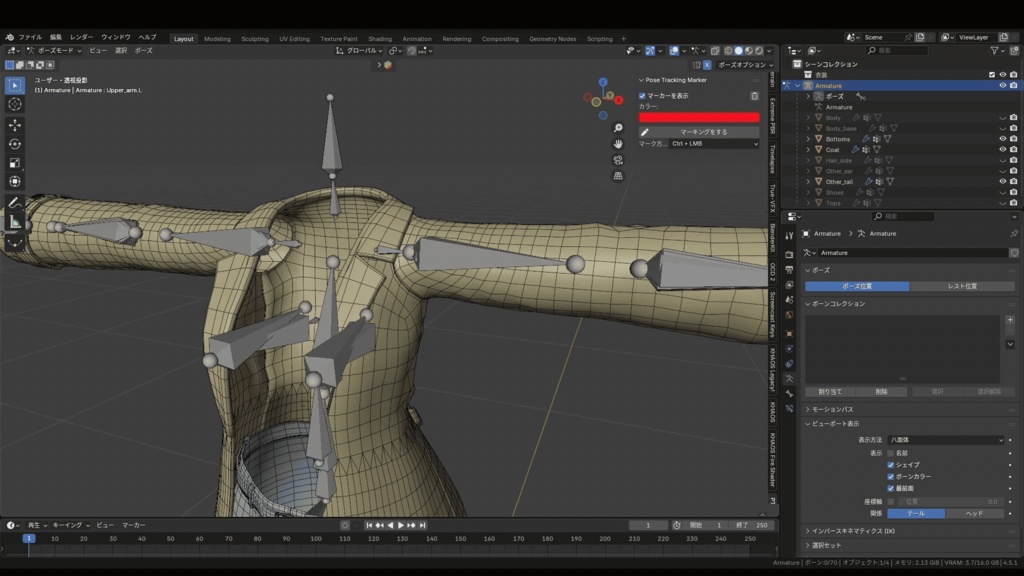Viewport: 1024px width, 576px height.
Task: Select the Move tool in the toolbar
Action: [x=15, y=125]
